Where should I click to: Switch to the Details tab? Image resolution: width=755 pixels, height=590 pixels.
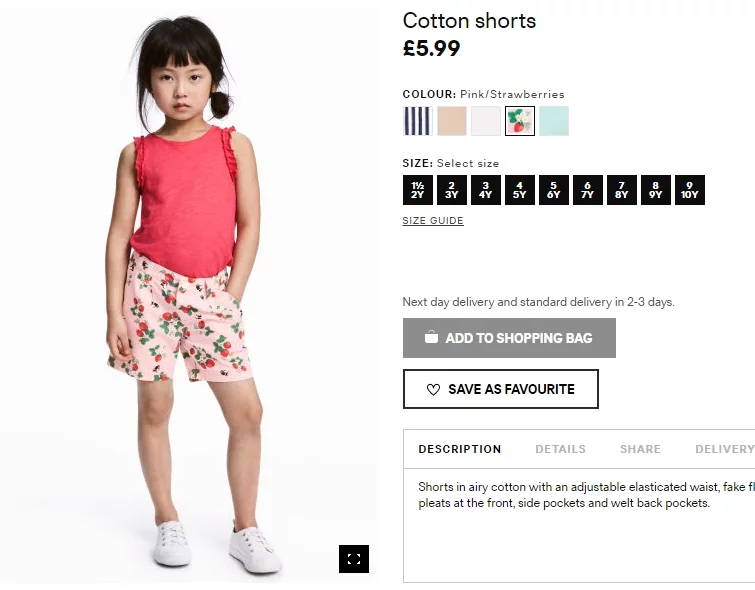(x=560, y=449)
